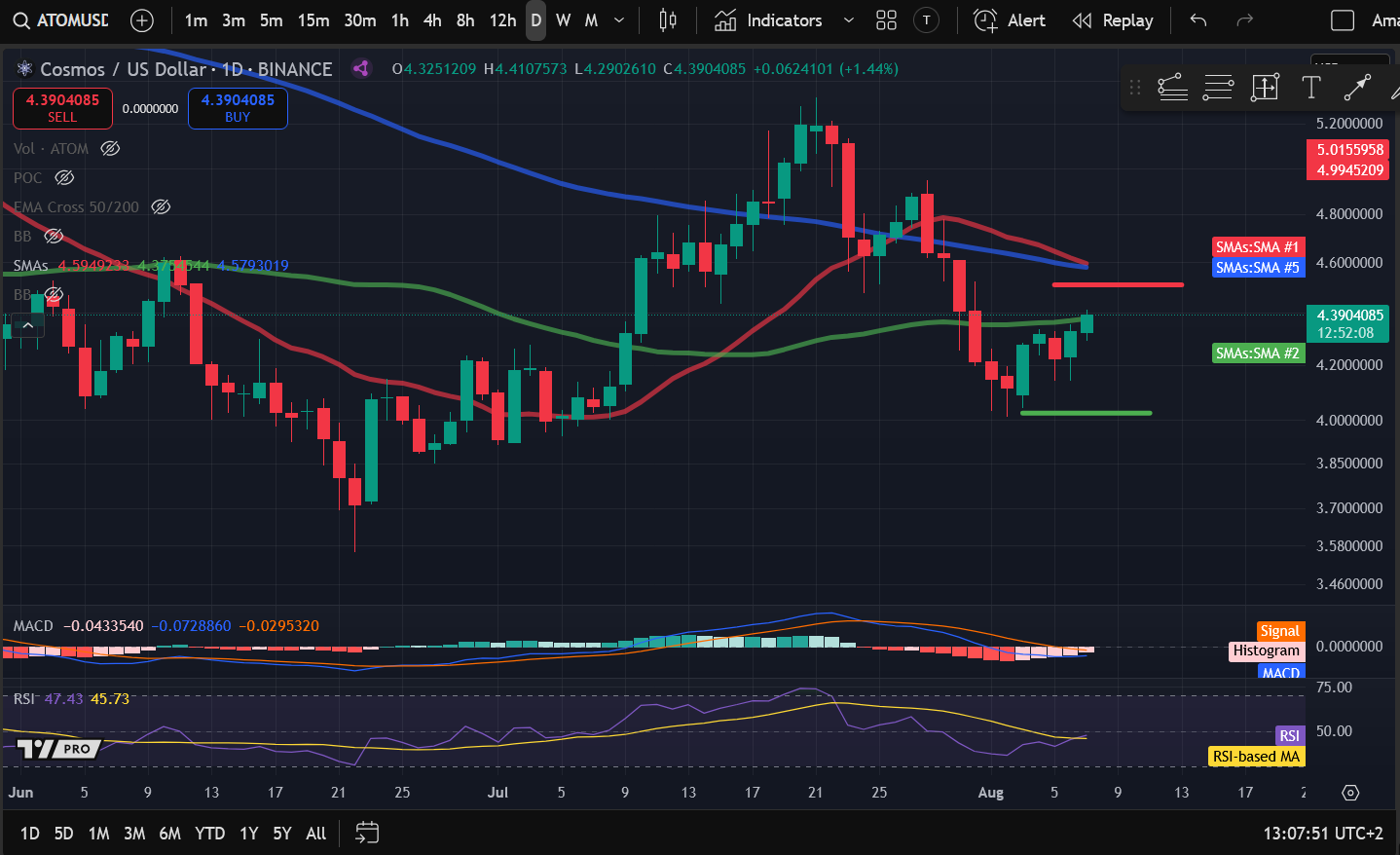This screenshot has height=855, width=1400.
Task: Click the 13:07:51 UTC+2 timezone clock
Action: [x=1323, y=833]
